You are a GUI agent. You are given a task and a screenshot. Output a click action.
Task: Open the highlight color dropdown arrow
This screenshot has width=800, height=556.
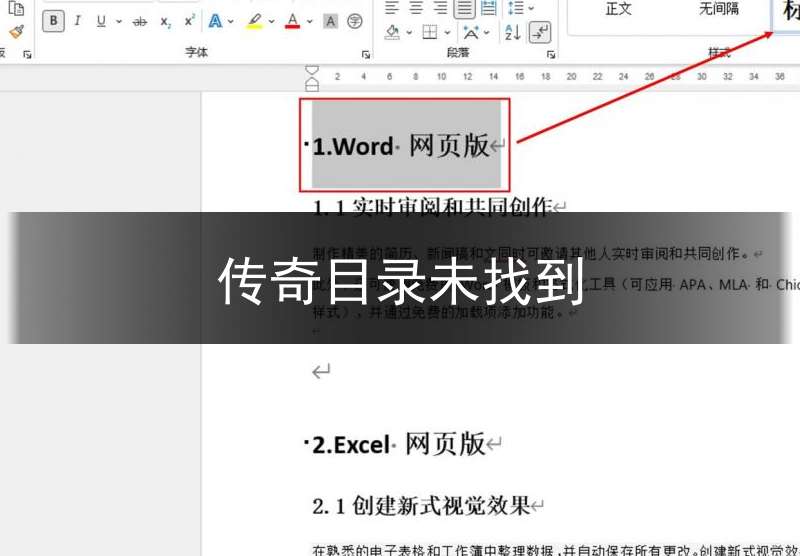click(271, 21)
